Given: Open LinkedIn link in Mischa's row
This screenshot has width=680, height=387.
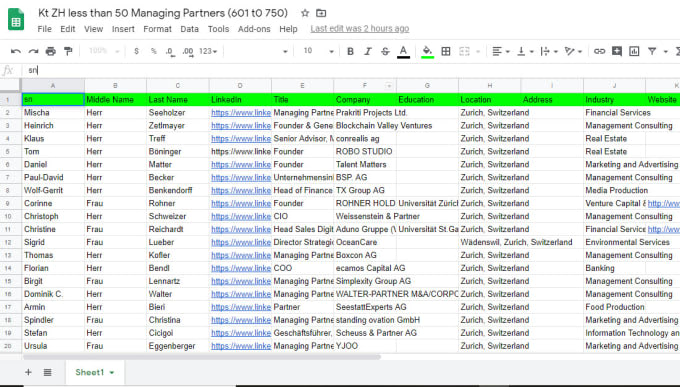Looking at the screenshot, I should pyautogui.click(x=241, y=113).
